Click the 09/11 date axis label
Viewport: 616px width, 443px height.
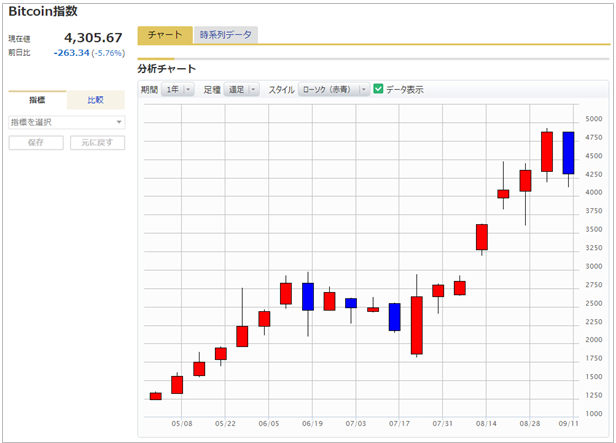pyautogui.click(x=568, y=424)
